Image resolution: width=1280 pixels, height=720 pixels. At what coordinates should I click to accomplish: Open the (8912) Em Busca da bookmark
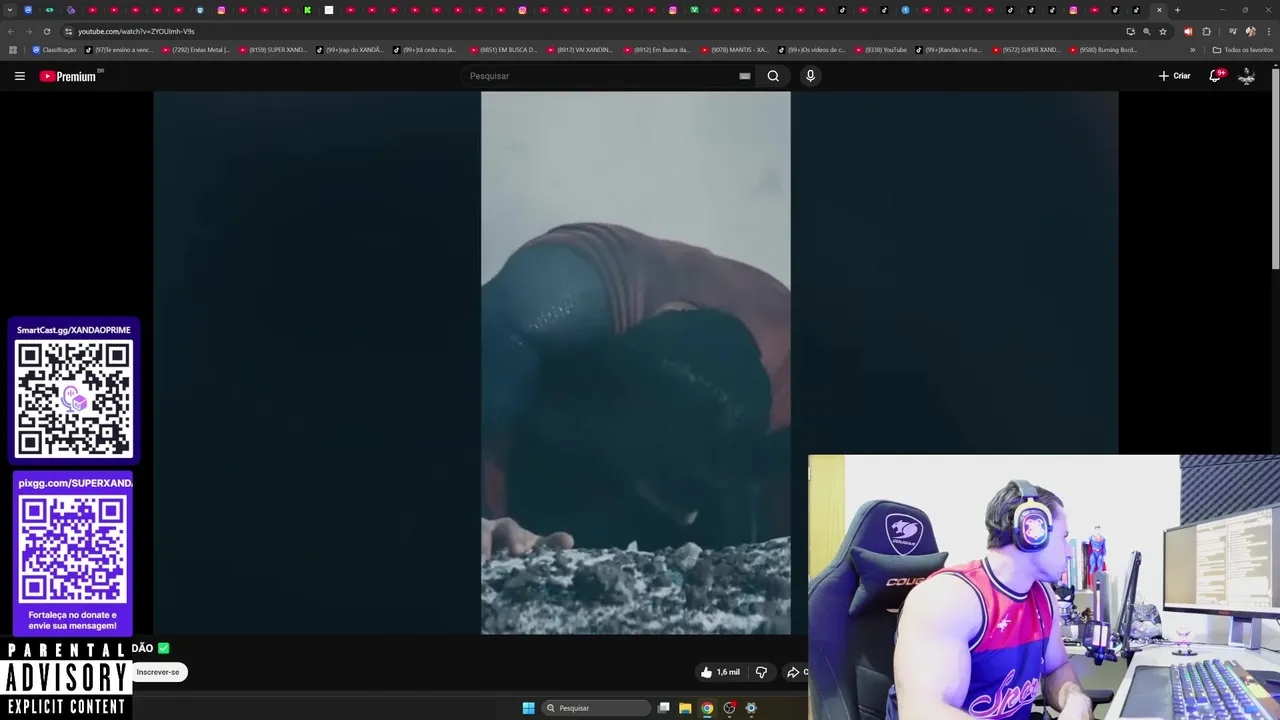click(x=656, y=49)
